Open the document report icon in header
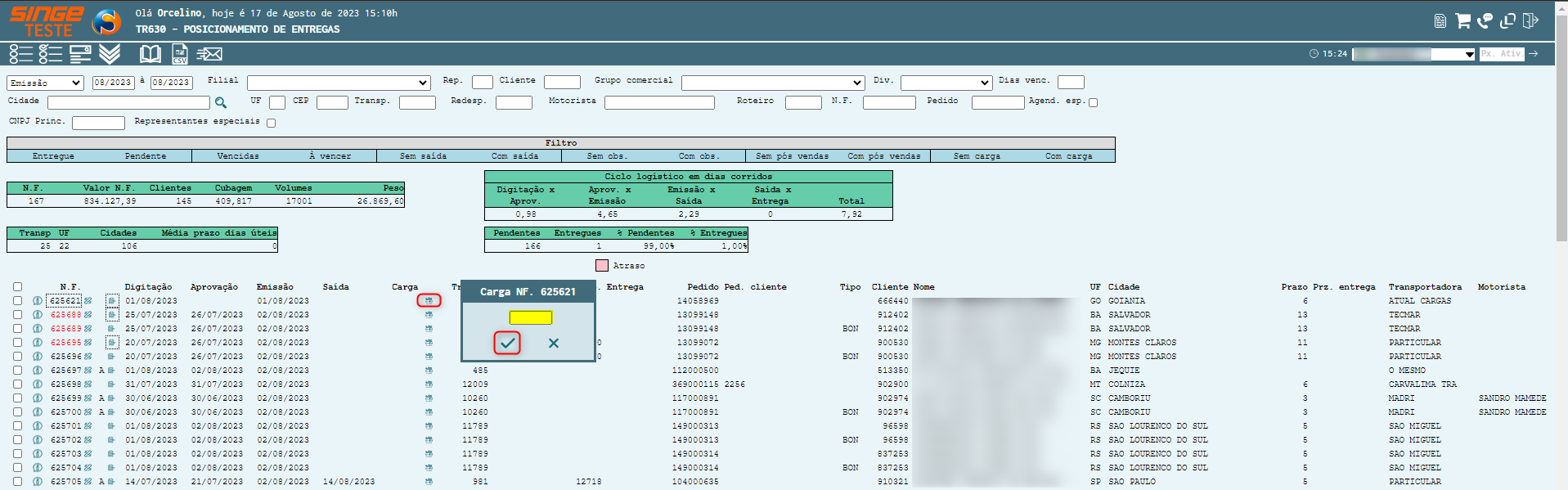Image resolution: width=1568 pixels, height=490 pixels. point(1440,21)
